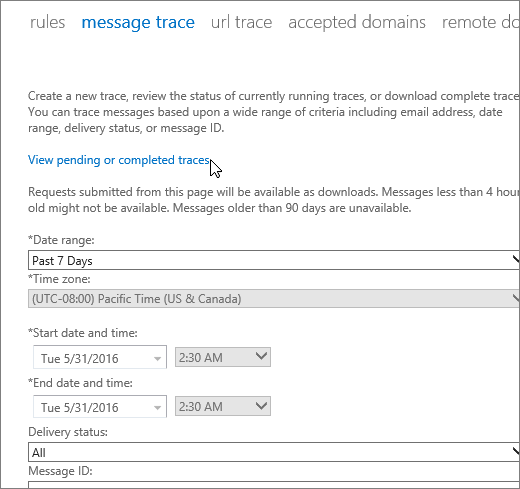
Task: Click the Message ID text box
Action: coord(274,485)
